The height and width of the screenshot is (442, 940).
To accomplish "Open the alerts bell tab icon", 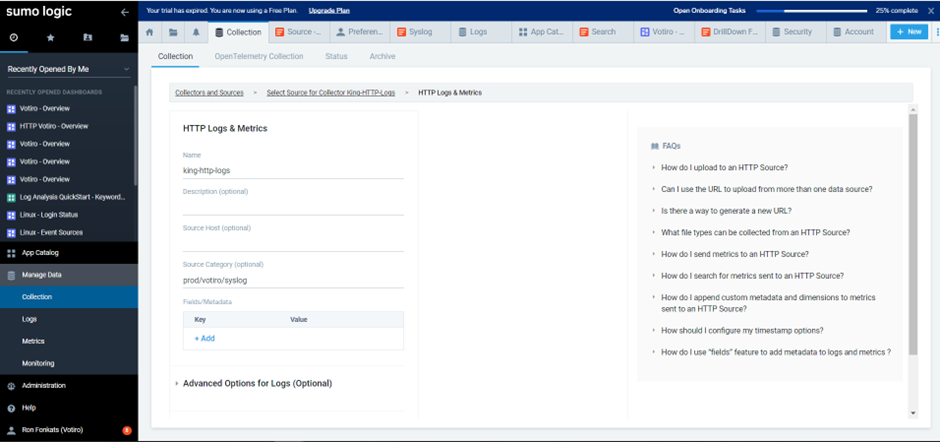I will (x=196, y=32).
